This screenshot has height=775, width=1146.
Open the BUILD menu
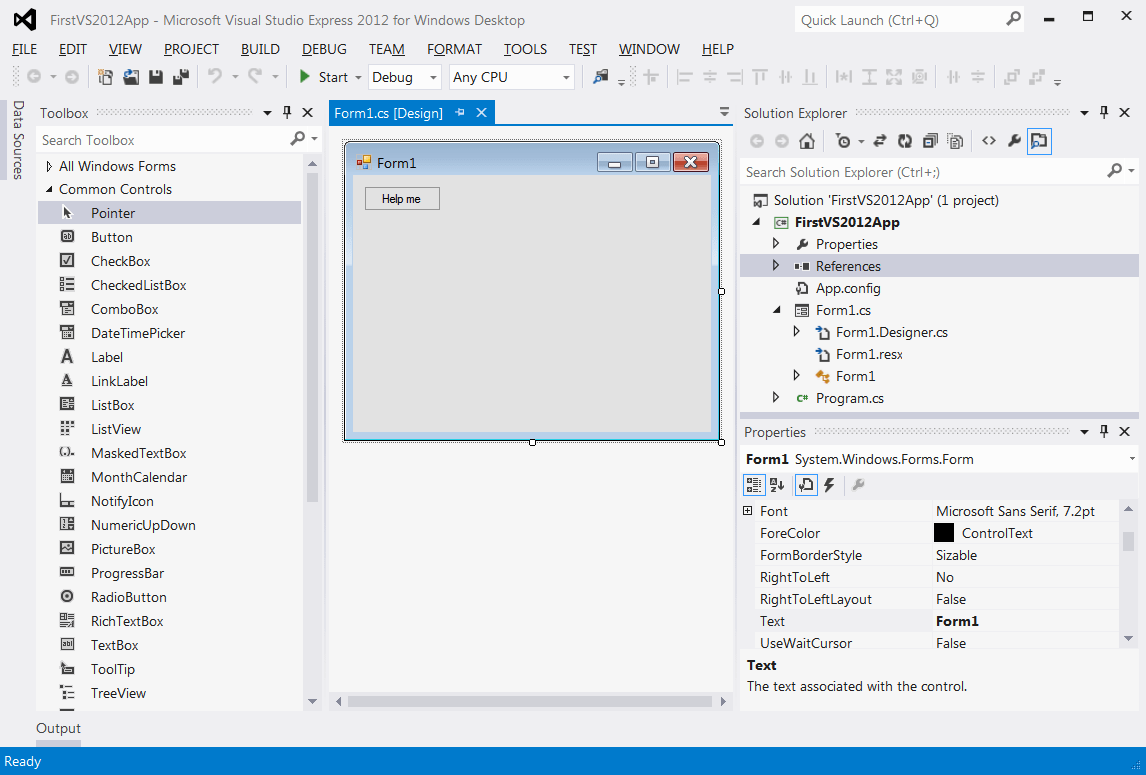pyautogui.click(x=260, y=49)
